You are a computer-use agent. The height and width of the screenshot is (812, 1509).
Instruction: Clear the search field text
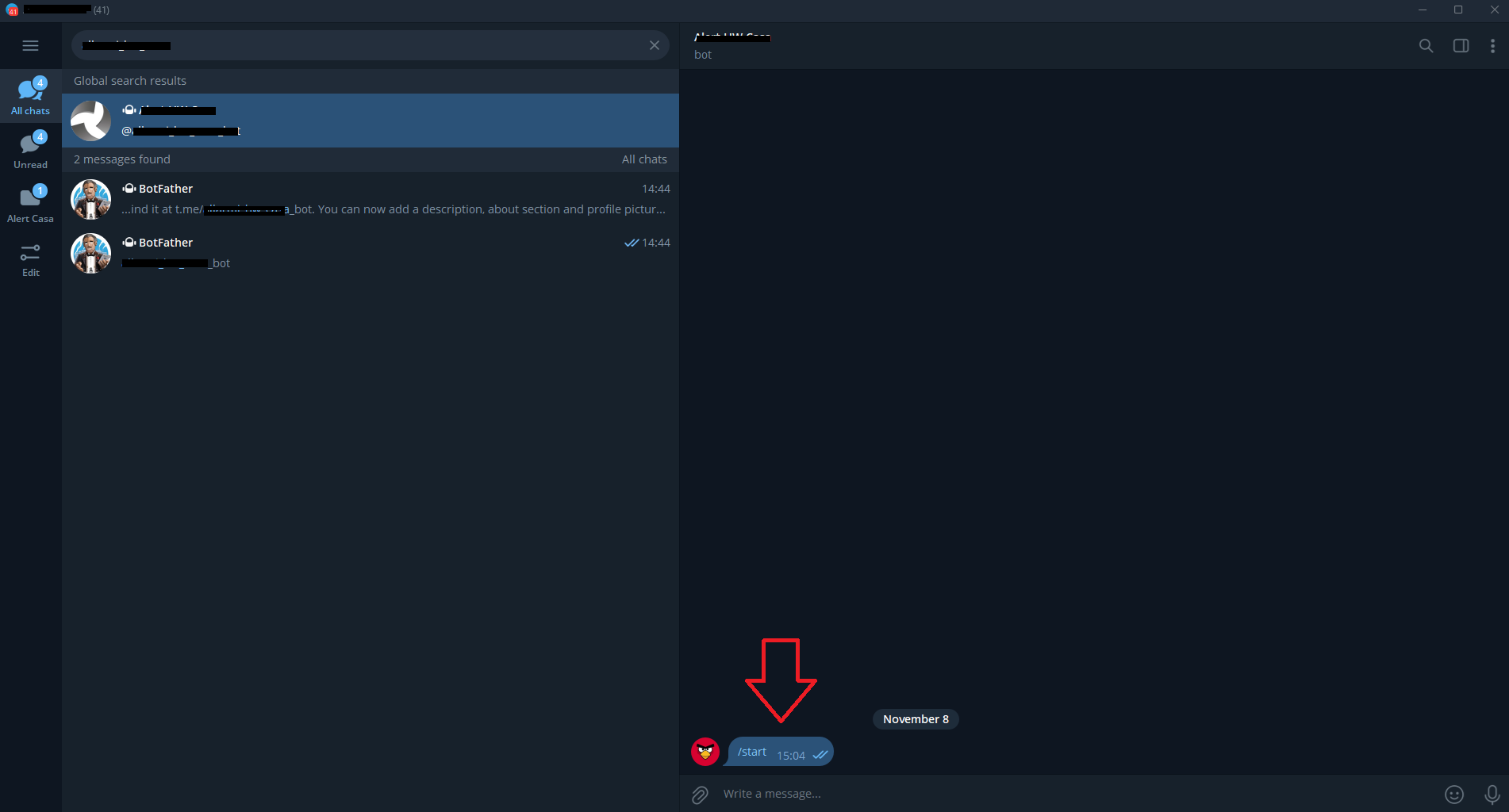[654, 46]
